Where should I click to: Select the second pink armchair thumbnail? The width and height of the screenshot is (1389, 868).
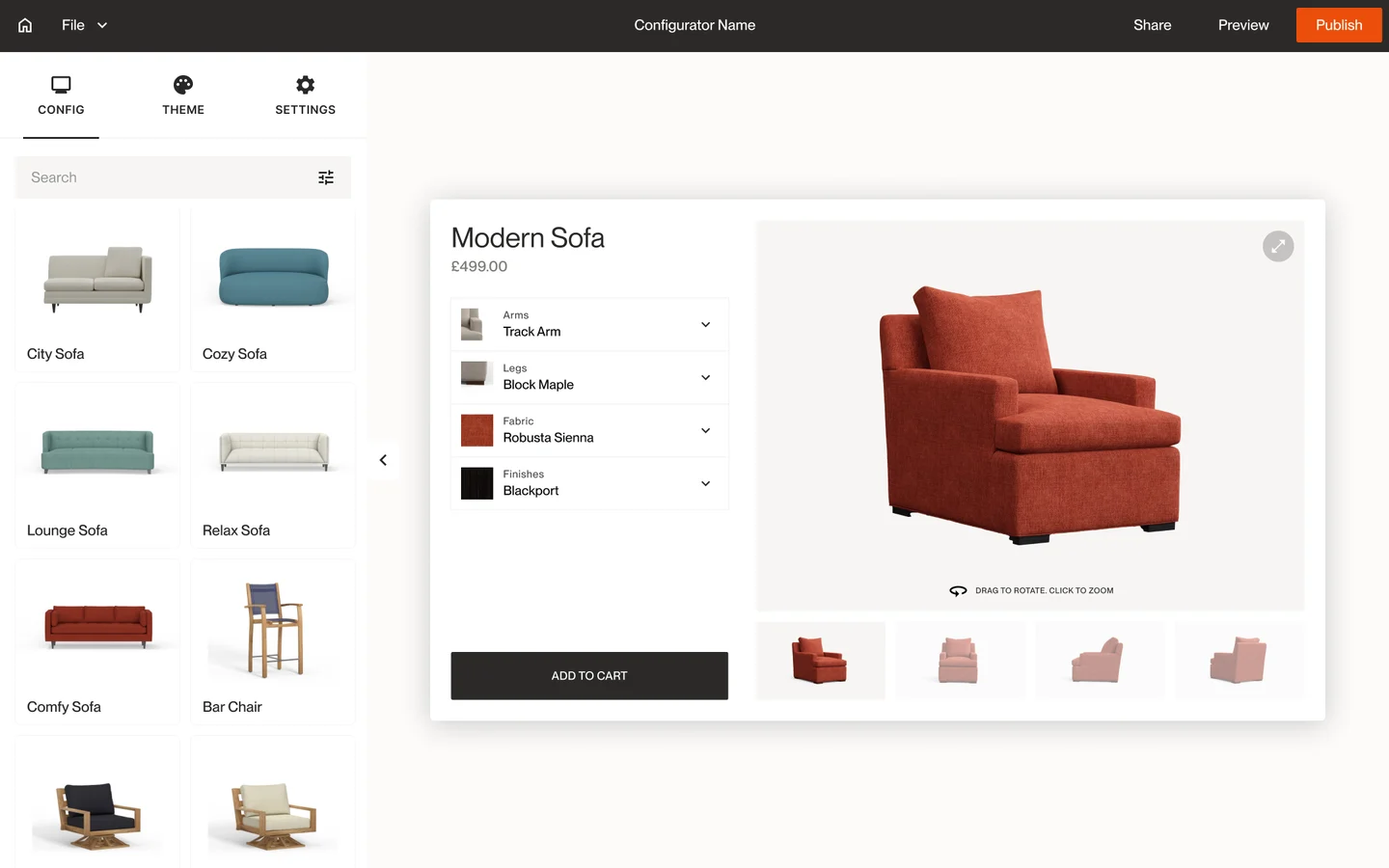1100,661
